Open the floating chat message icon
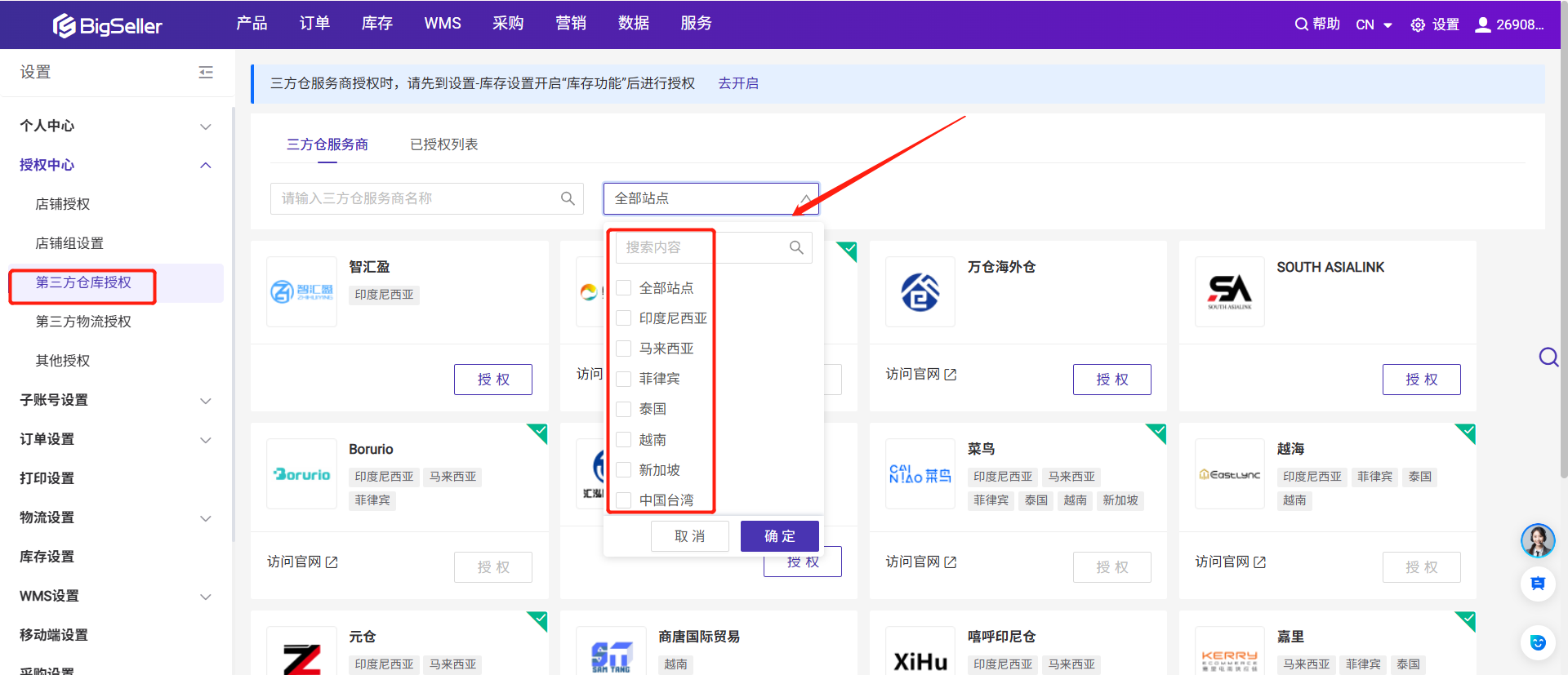The width and height of the screenshot is (1568, 675). point(1537,584)
